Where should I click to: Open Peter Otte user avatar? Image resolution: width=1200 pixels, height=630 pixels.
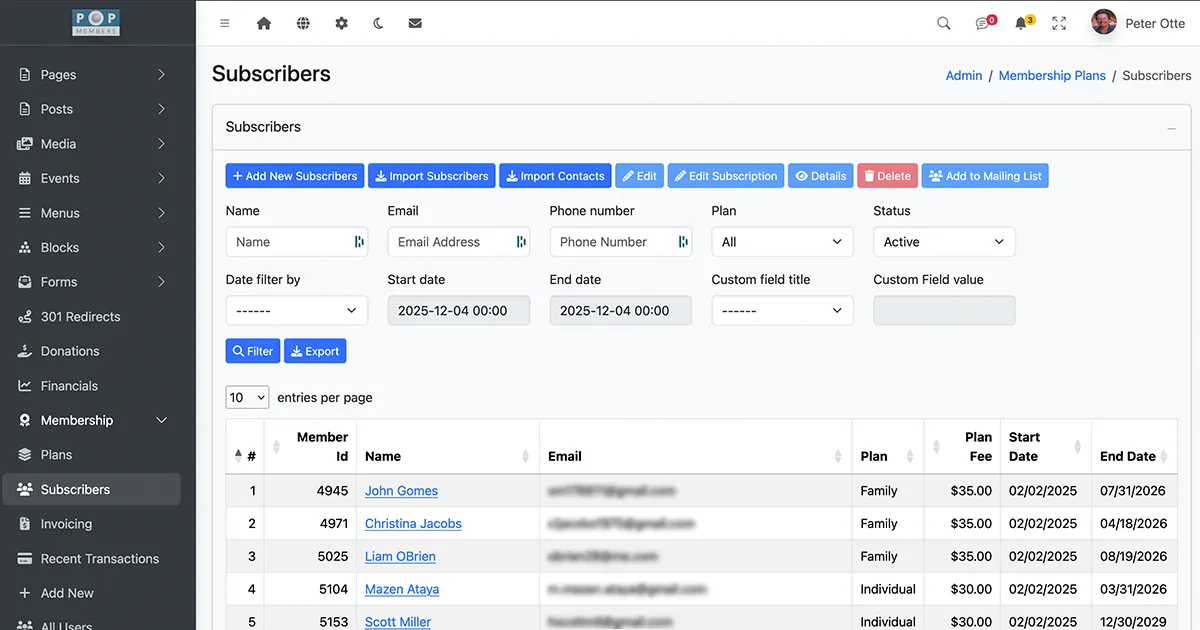click(x=1104, y=22)
